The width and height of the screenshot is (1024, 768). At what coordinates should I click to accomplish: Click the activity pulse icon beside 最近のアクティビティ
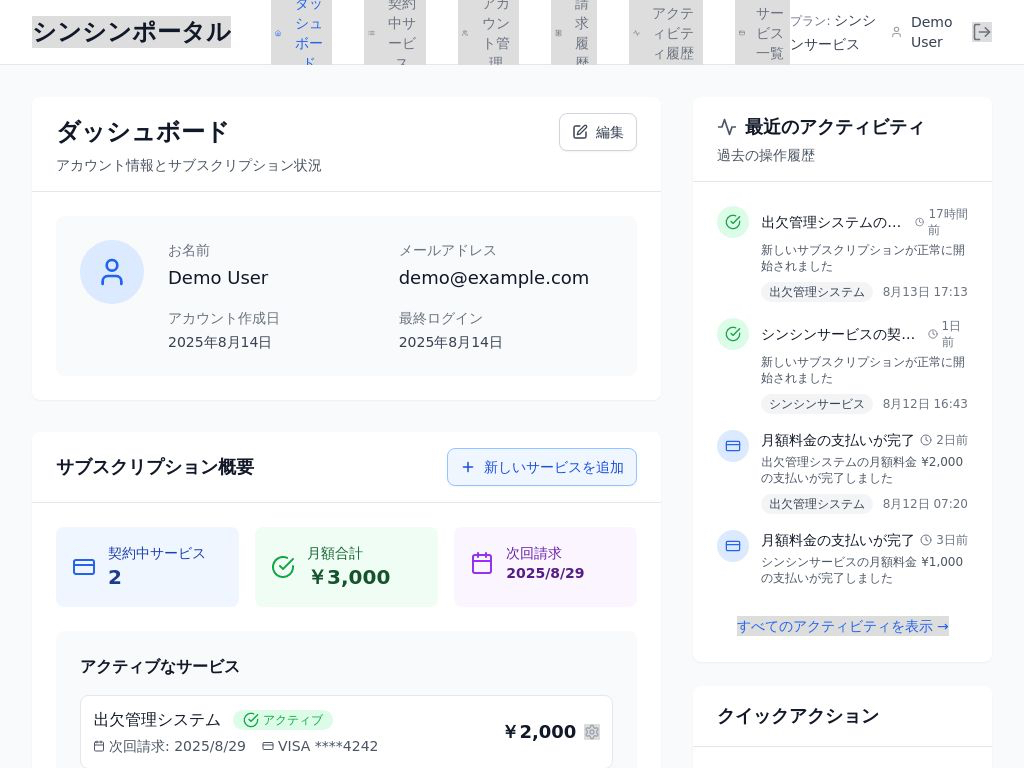pos(727,127)
